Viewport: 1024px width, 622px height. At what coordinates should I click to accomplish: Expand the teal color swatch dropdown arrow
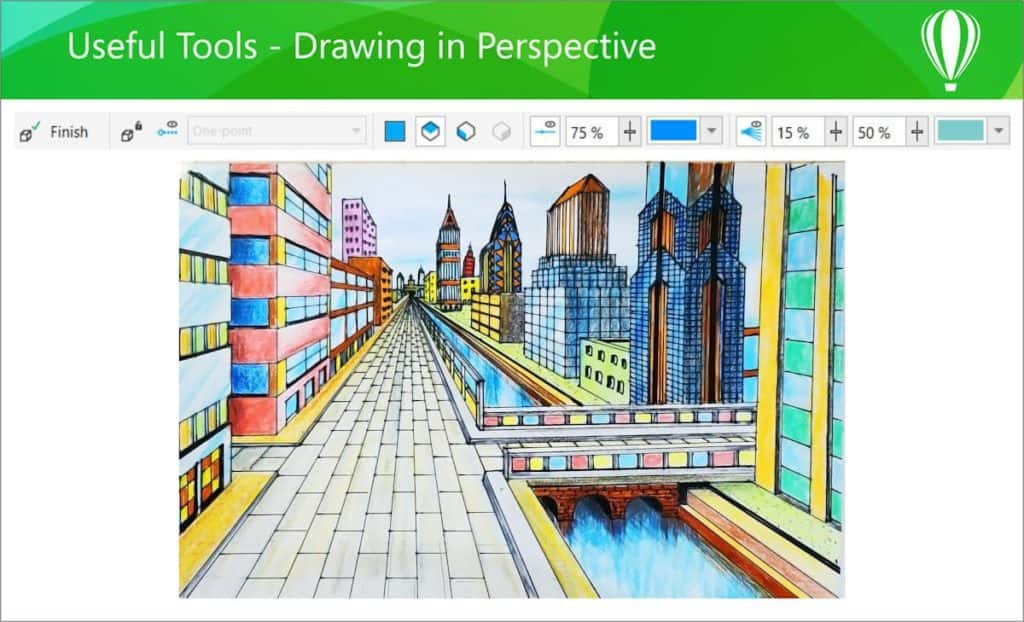(997, 131)
